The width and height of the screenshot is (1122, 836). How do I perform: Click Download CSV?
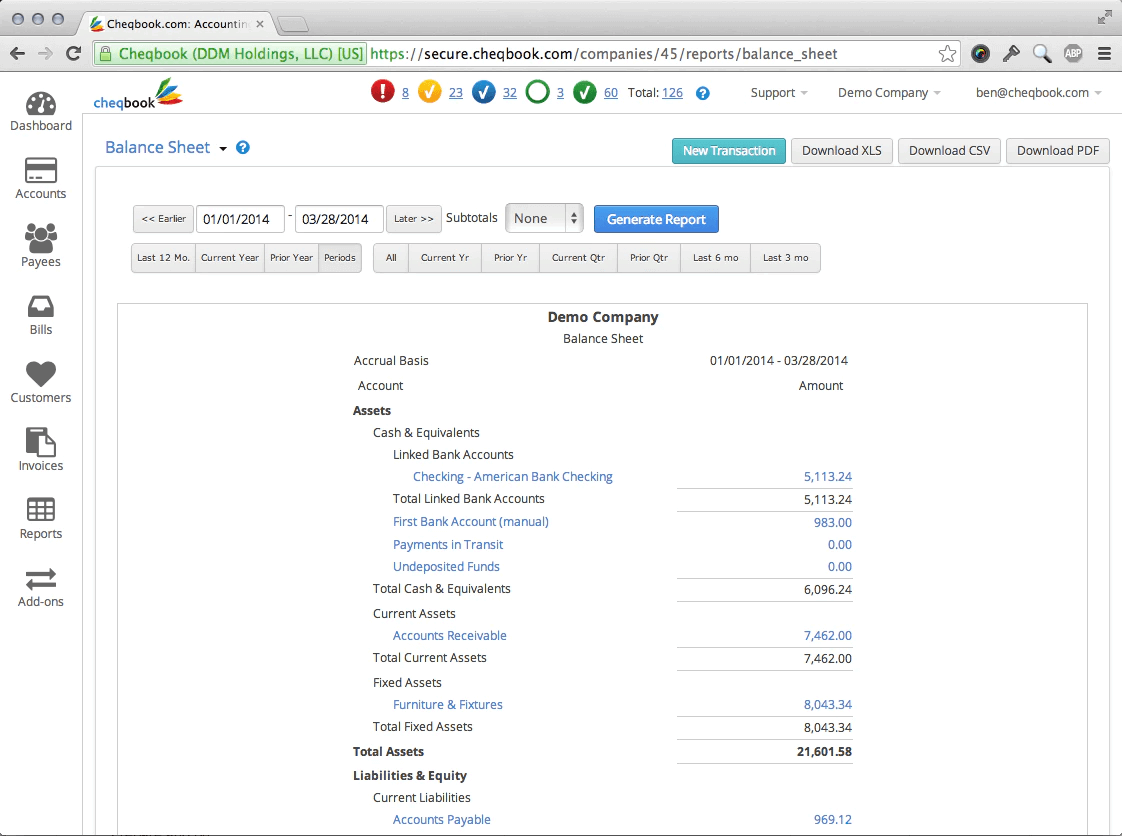point(950,151)
